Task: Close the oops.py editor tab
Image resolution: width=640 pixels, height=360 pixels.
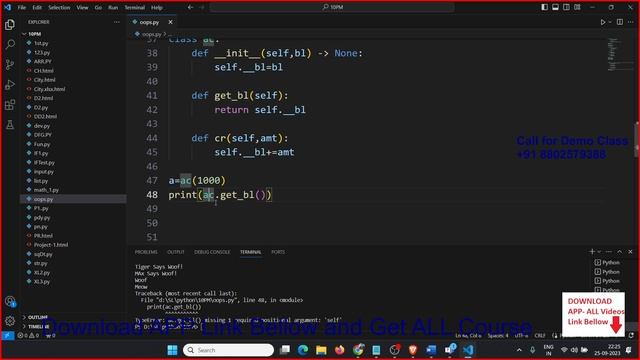Action: tap(170, 22)
